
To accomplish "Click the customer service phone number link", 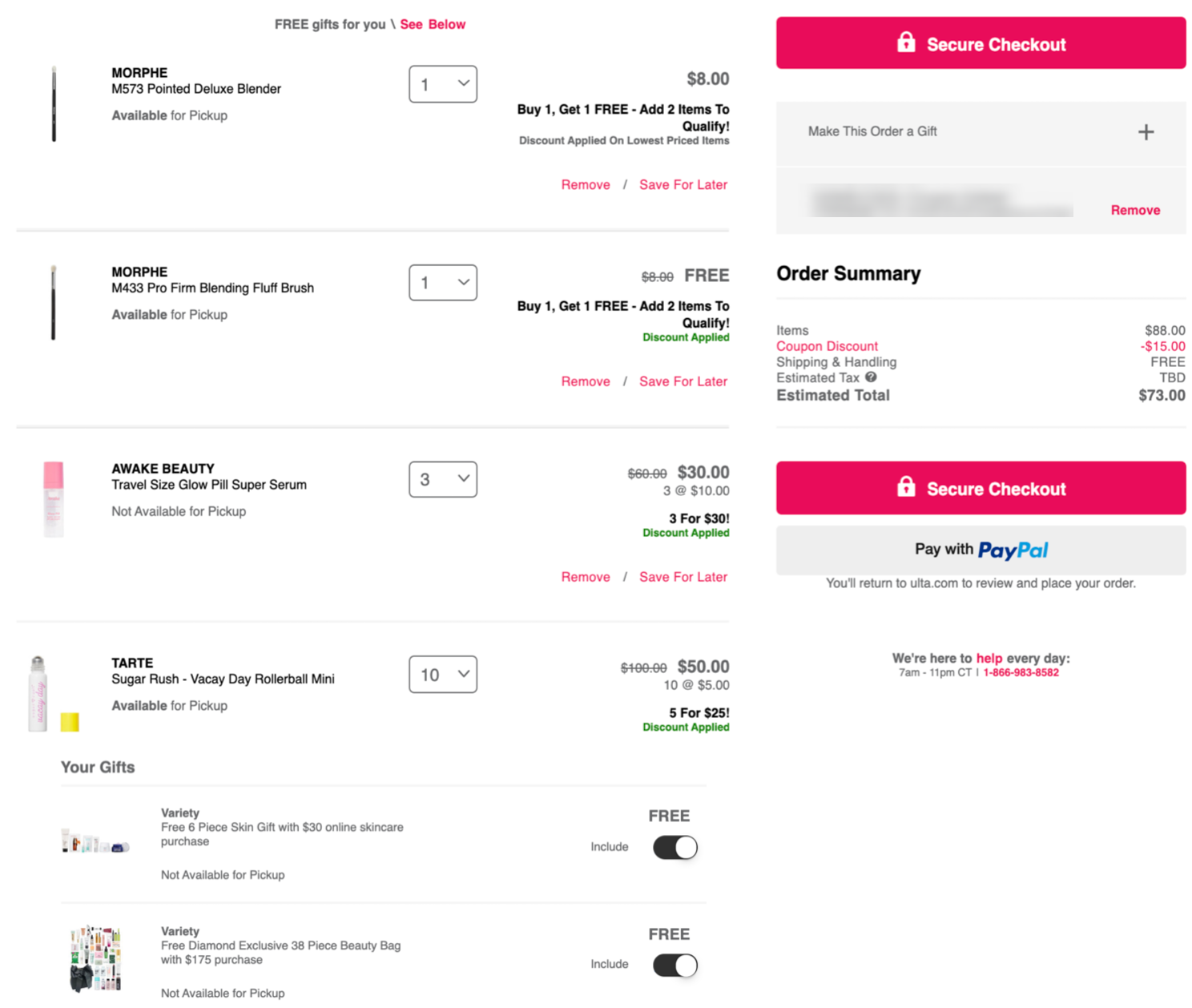I will tap(1021, 672).
